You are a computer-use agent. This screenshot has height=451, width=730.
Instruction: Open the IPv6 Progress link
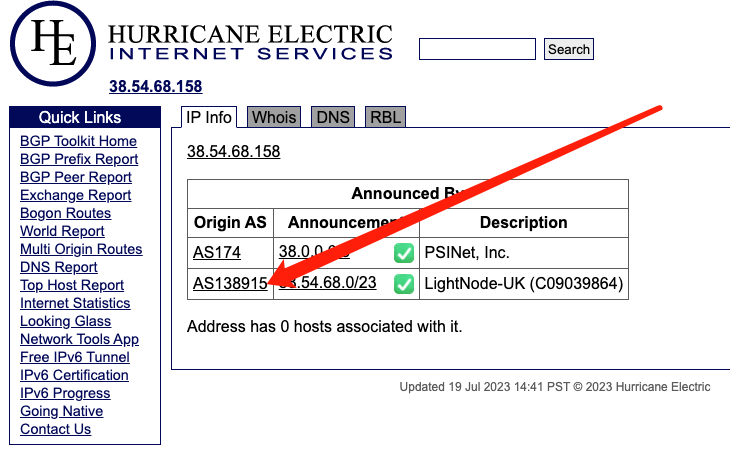(x=65, y=393)
